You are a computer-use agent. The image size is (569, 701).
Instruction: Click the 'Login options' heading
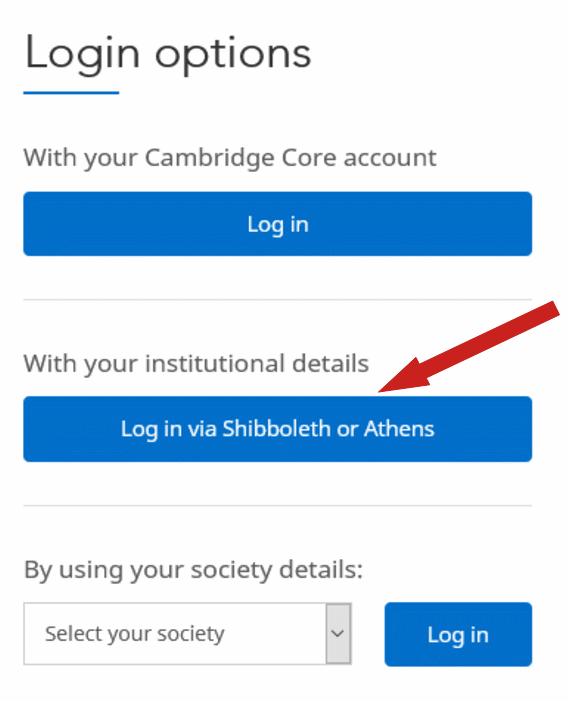click(x=168, y=55)
